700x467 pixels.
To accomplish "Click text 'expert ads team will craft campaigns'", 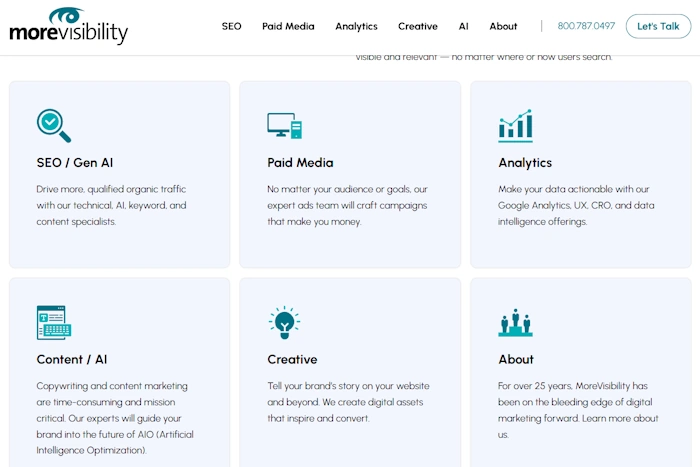I will [x=347, y=205].
